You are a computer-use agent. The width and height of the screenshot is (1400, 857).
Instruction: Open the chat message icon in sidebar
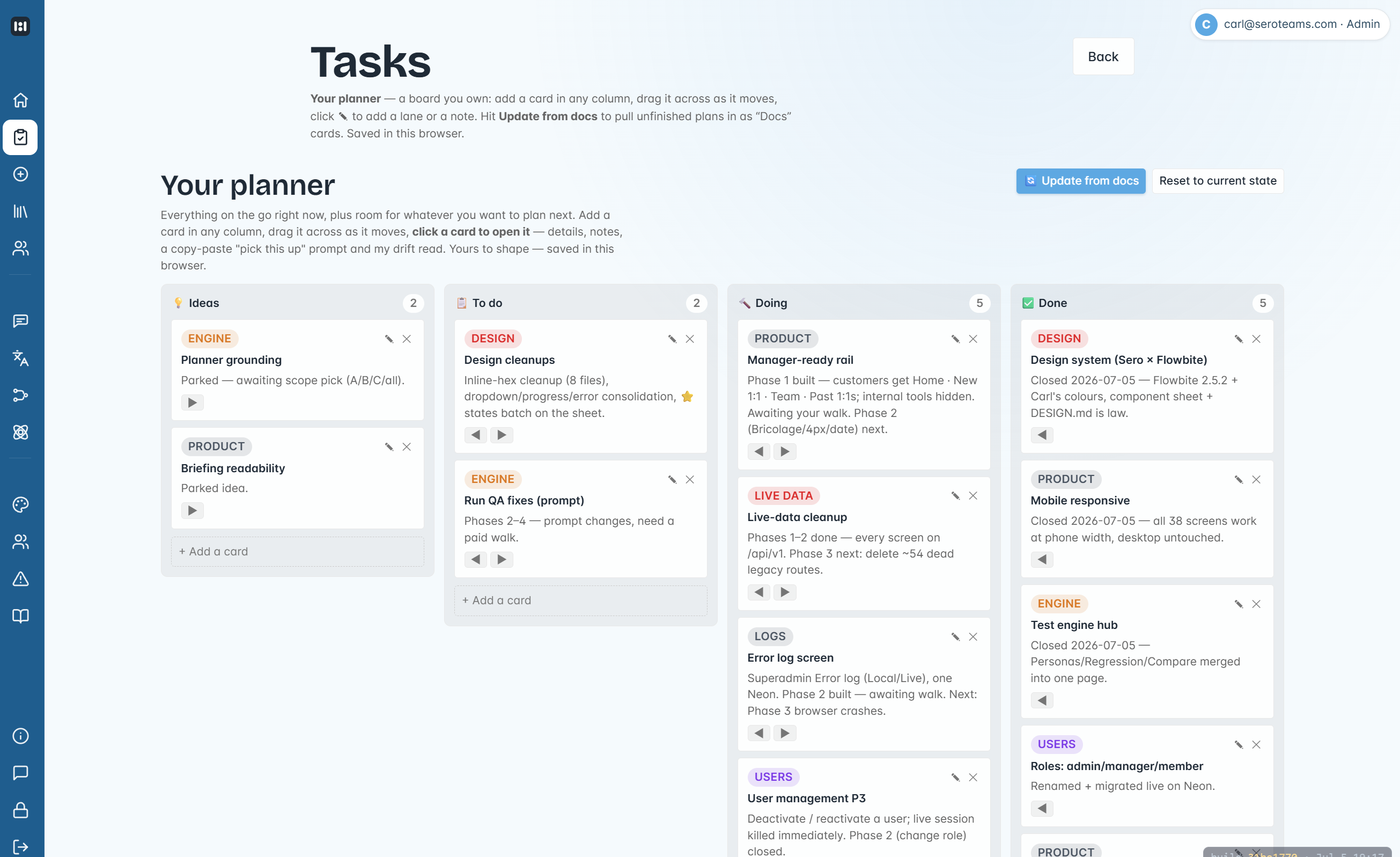point(20,321)
